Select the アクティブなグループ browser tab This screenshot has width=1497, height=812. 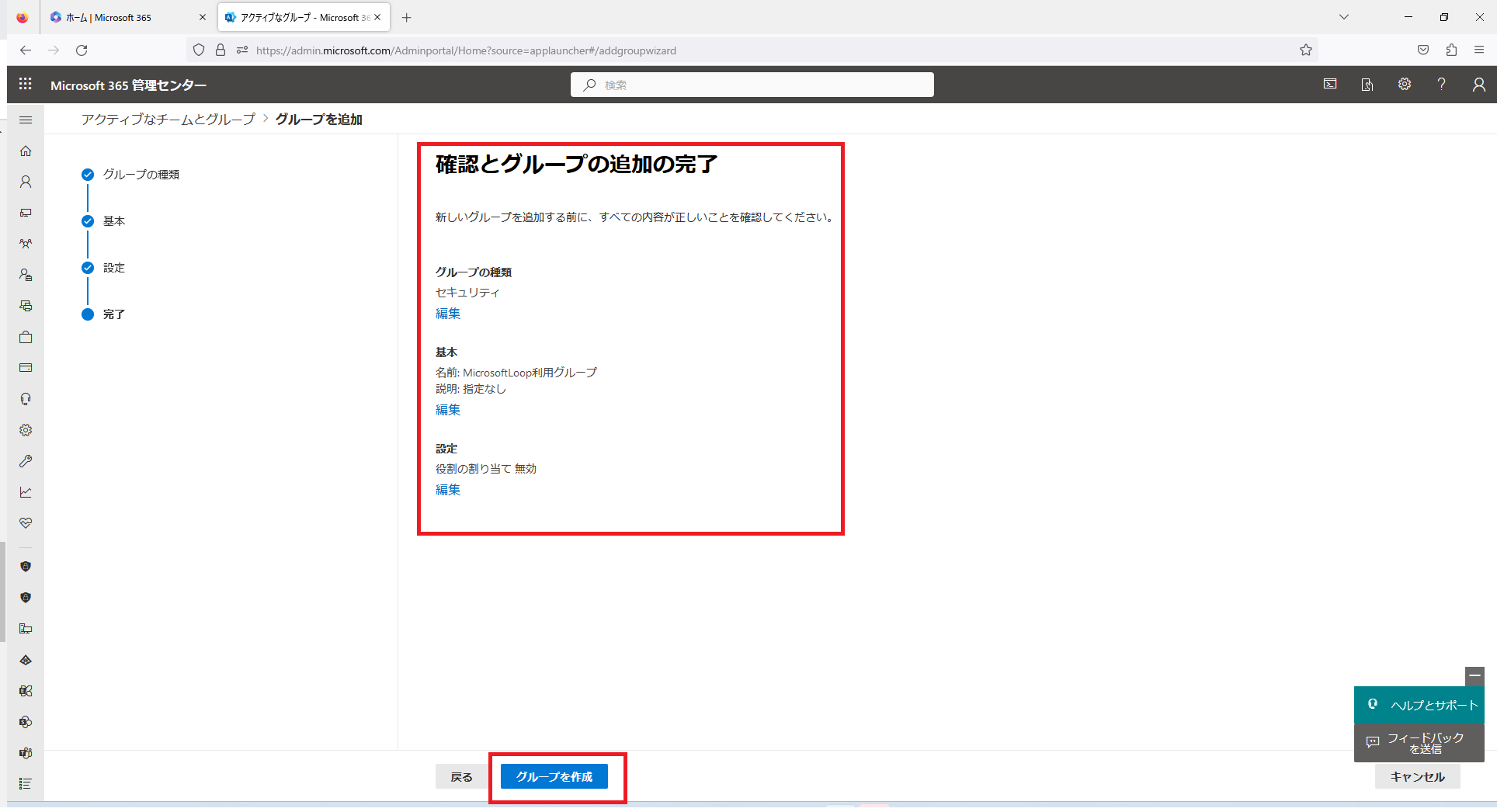[304, 17]
